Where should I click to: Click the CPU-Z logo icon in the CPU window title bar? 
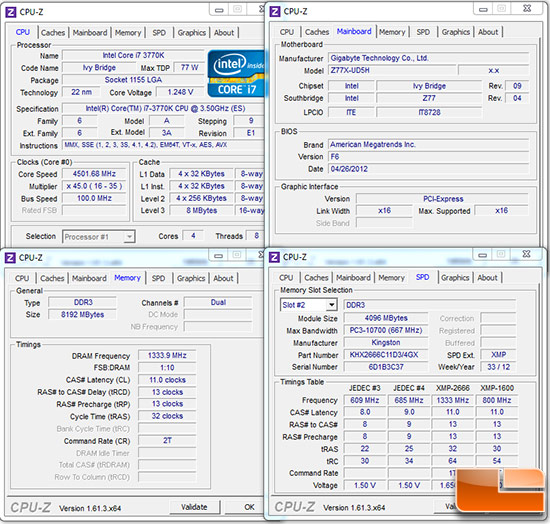click(x=11, y=12)
